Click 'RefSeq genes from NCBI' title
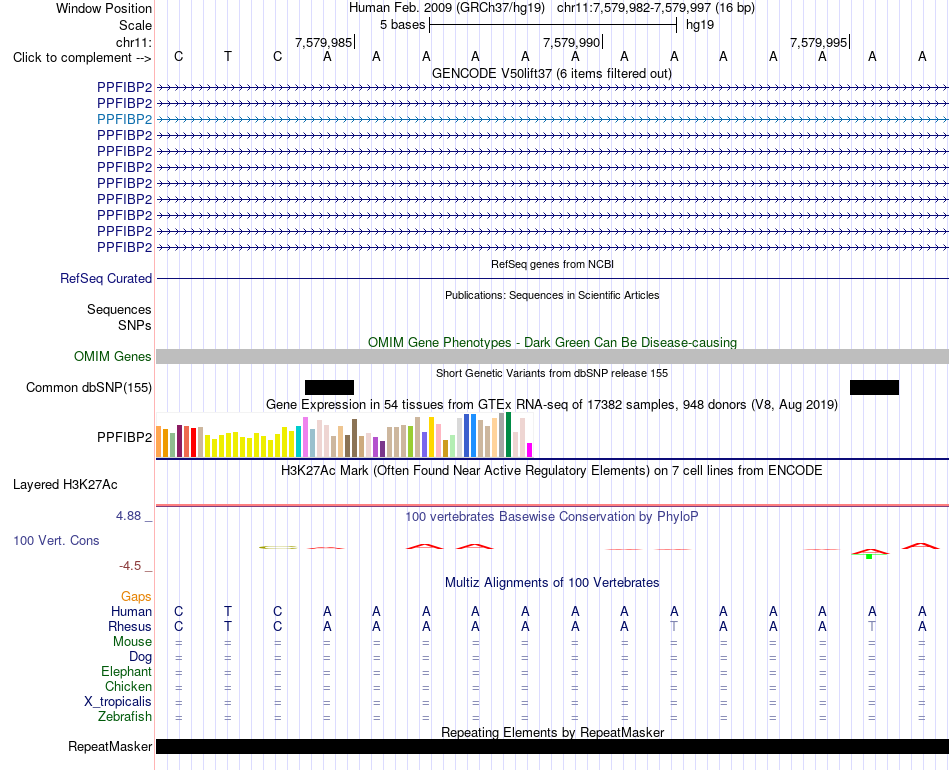 pos(552,264)
